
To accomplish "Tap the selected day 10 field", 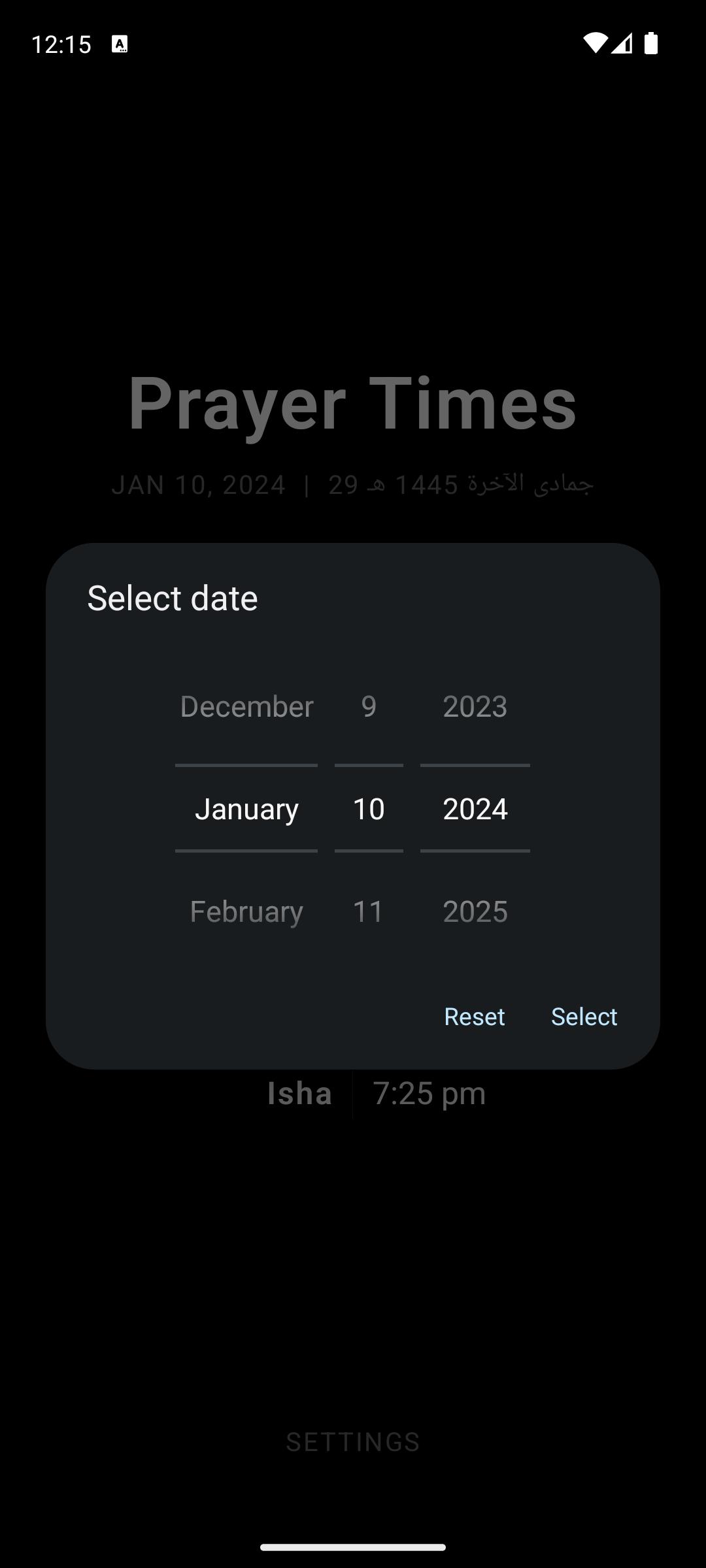I will click(369, 809).
